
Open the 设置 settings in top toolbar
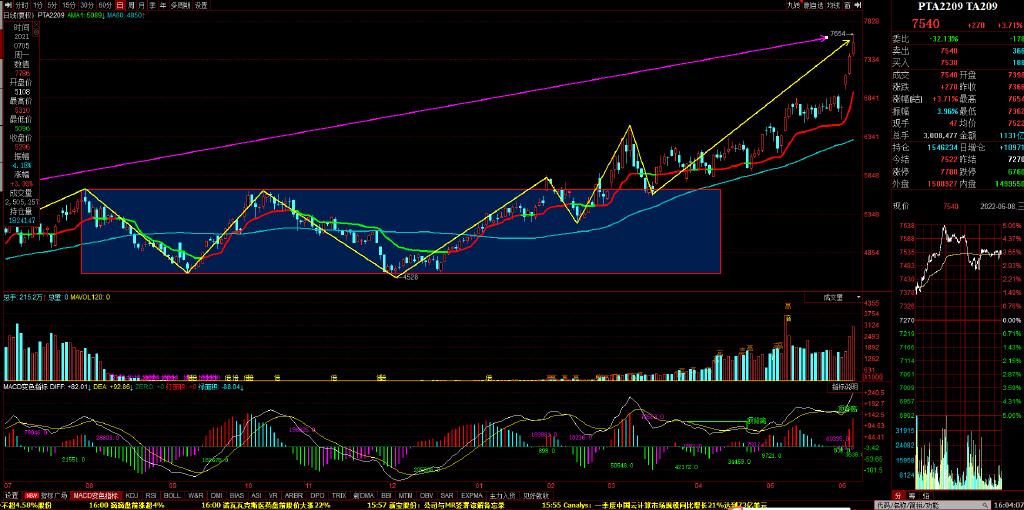pos(201,5)
